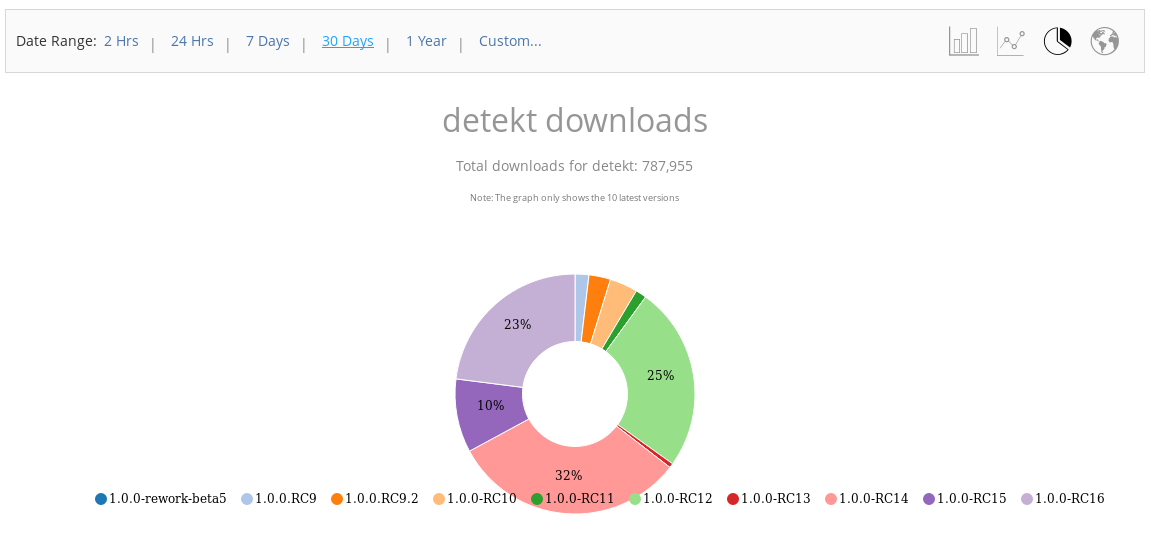Choose the 7 Days date range
The width and height of the screenshot is (1151, 533).
pyautogui.click(x=267, y=41)
